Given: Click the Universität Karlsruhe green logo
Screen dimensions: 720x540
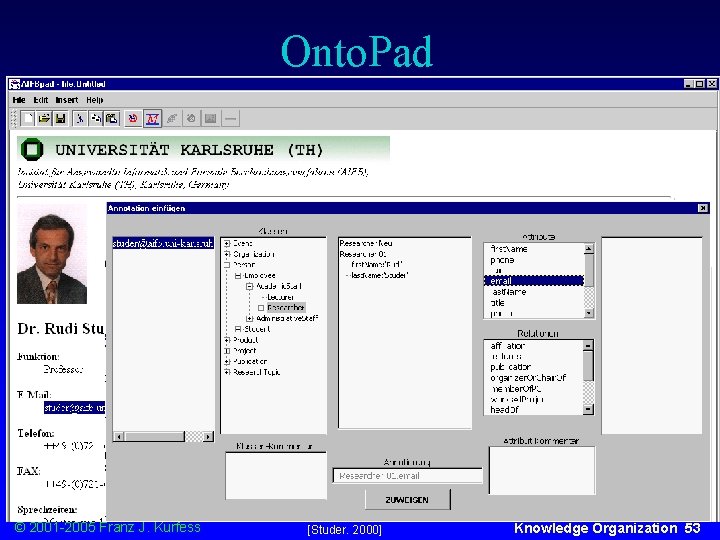Looking at the screenshot, I should (32, 150).
